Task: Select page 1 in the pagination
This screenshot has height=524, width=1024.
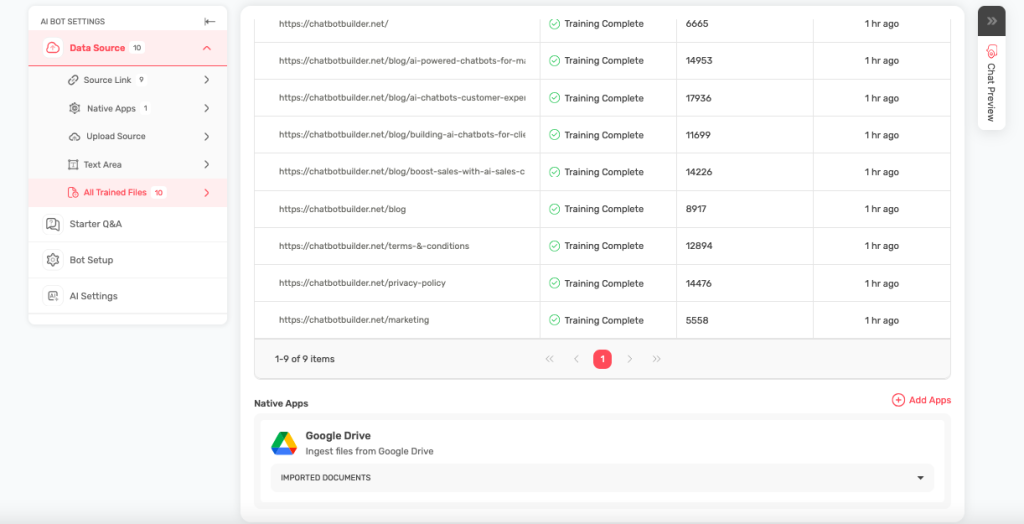Action: 602,359
